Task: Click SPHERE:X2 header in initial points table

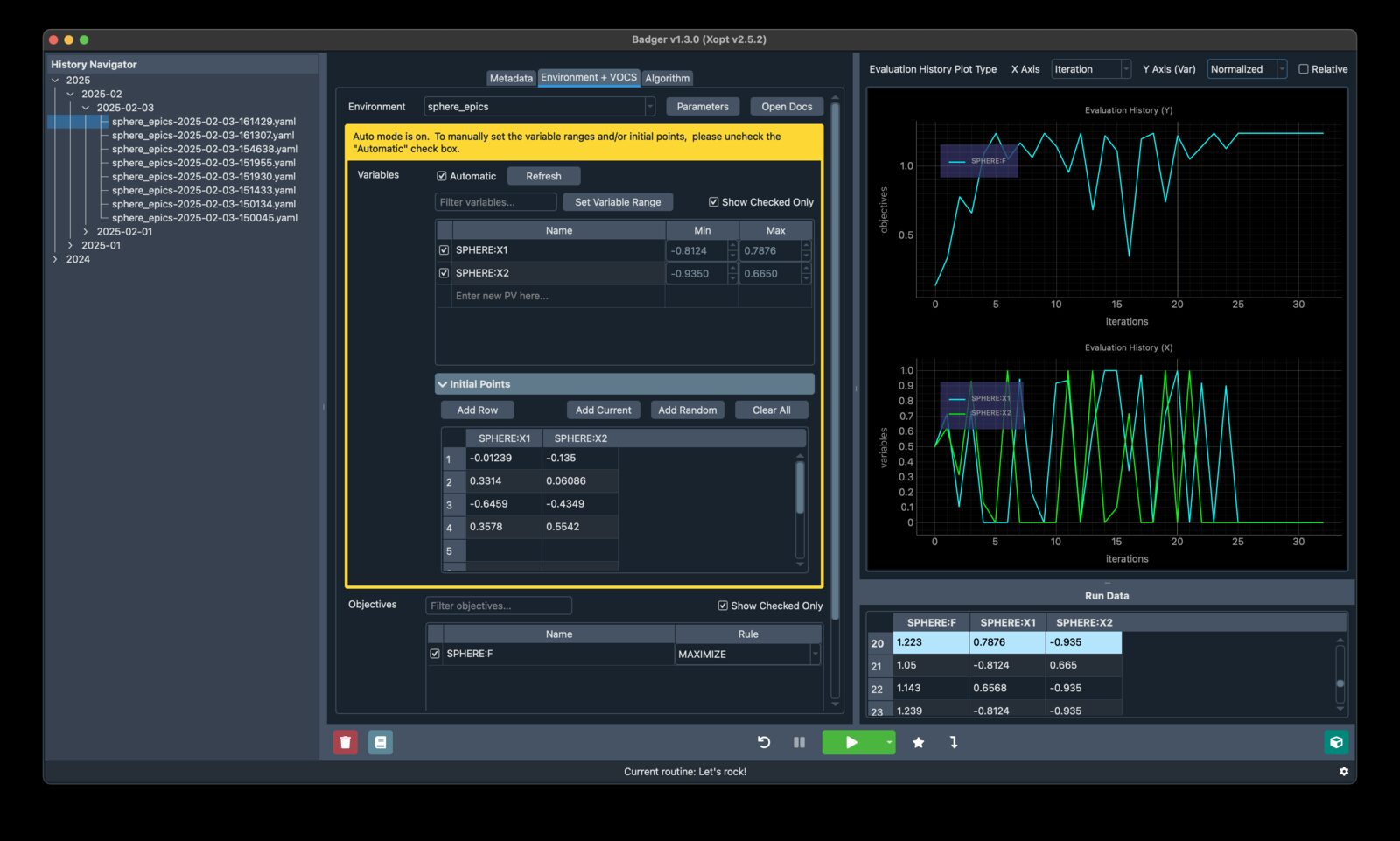Action: pyautogui.click(x=580, y=438)
